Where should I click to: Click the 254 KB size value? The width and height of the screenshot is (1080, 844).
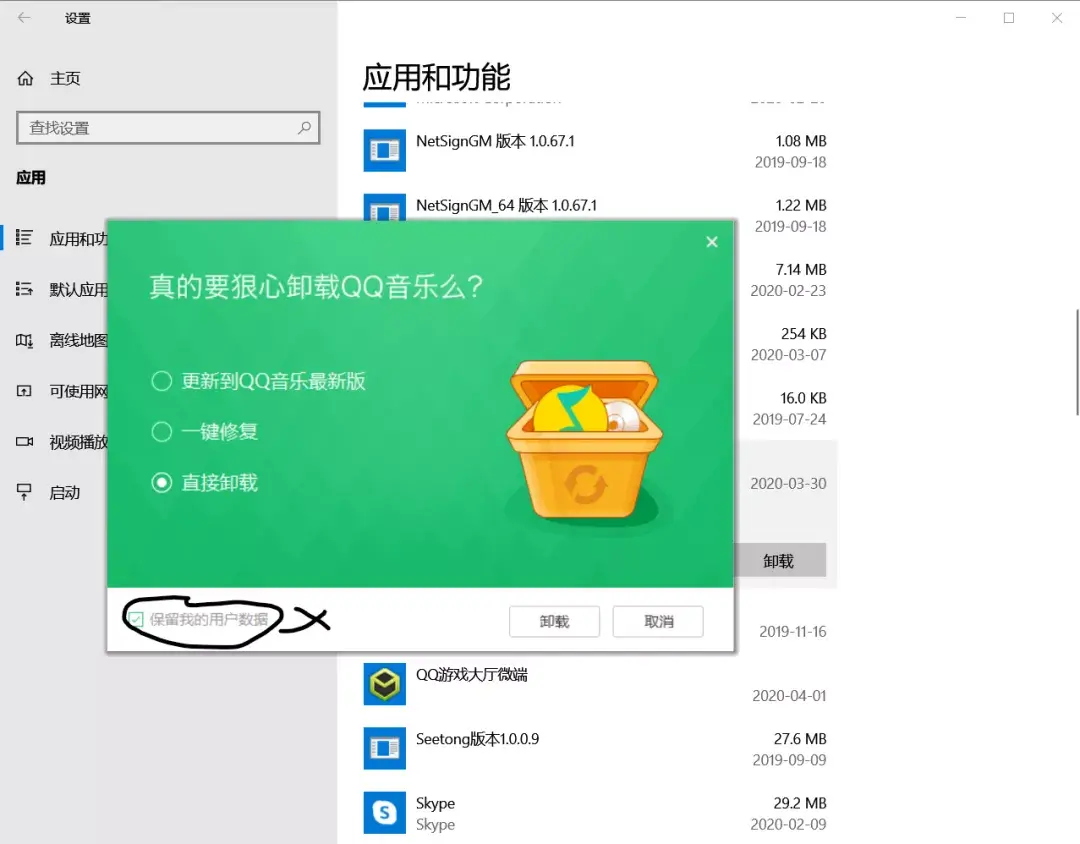(x=803, y=334)
